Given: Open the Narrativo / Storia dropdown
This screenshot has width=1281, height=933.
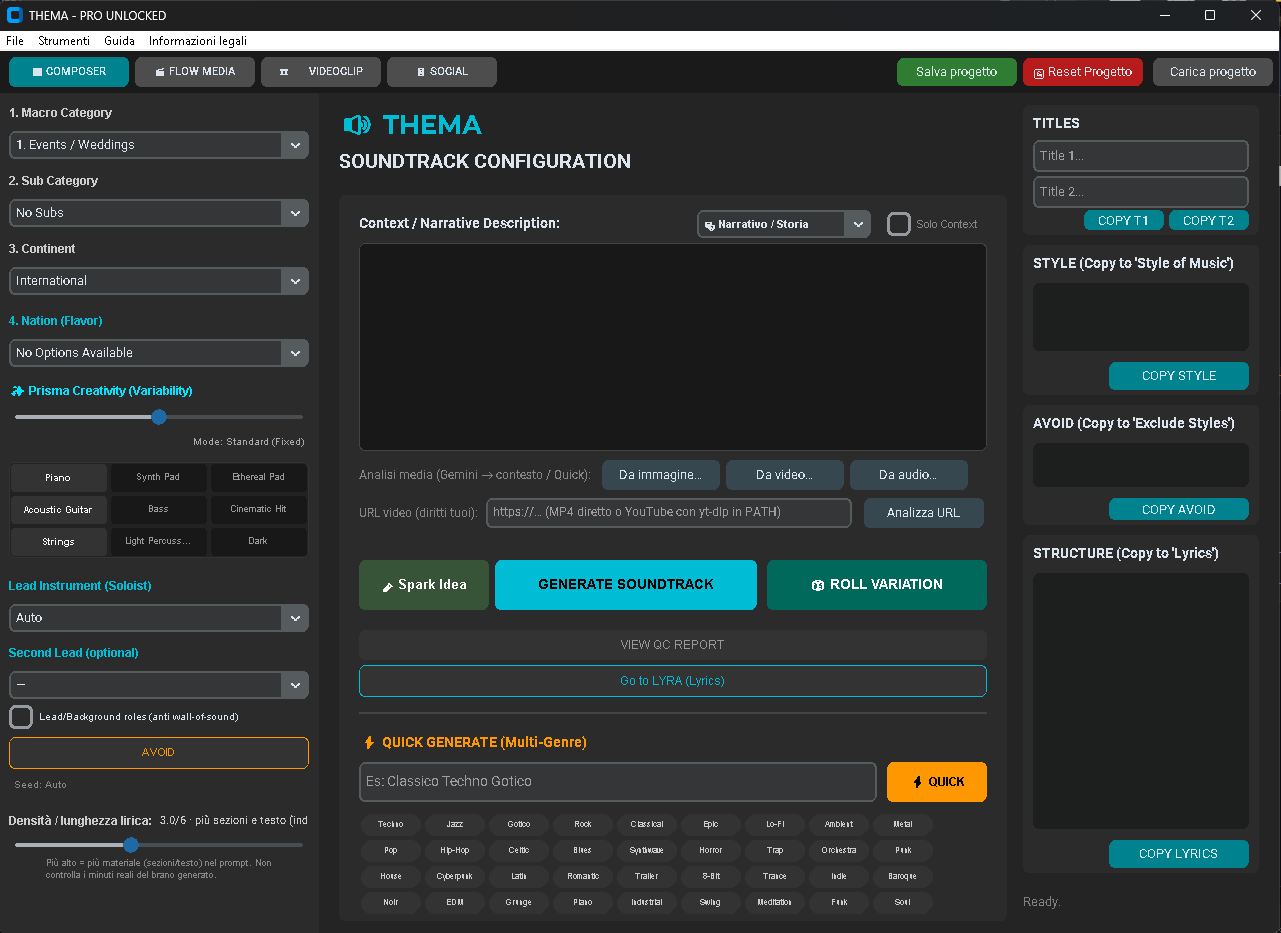Looking at the screenshot, I should (x=784, y=224).
